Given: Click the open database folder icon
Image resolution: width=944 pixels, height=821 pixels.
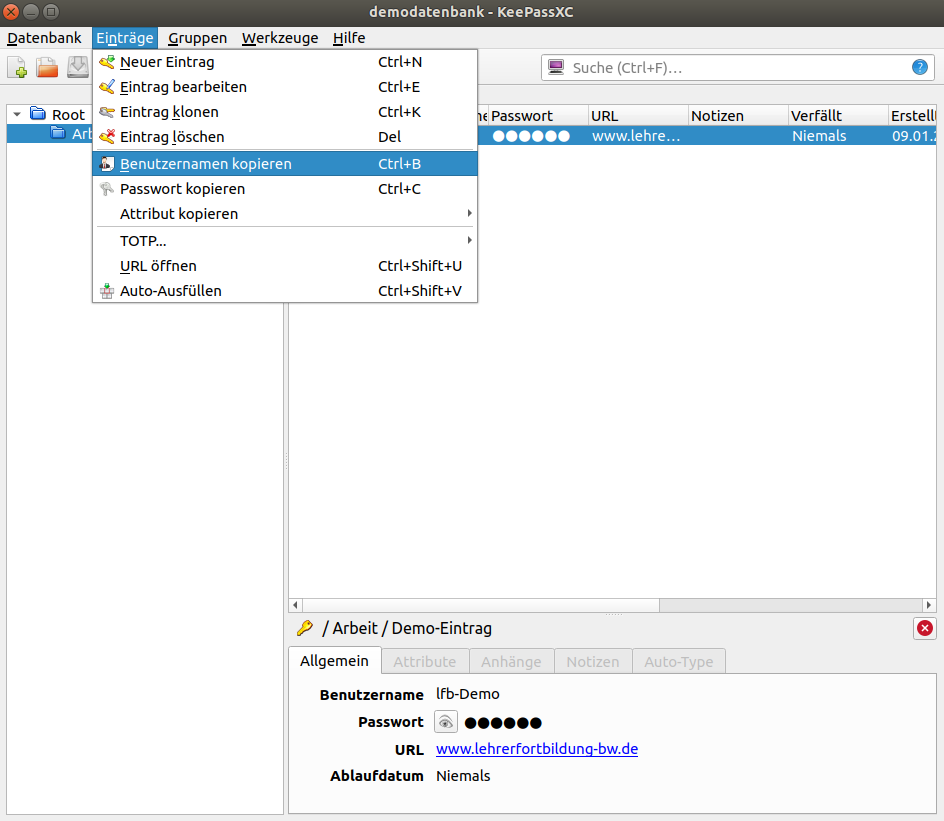Looking at the screenshot, I should tap(47, 68).
